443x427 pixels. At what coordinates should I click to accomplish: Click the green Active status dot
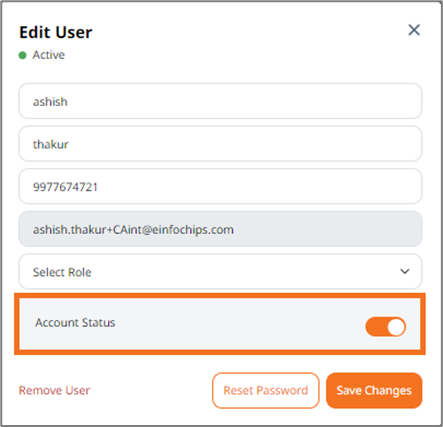[22, 55]
